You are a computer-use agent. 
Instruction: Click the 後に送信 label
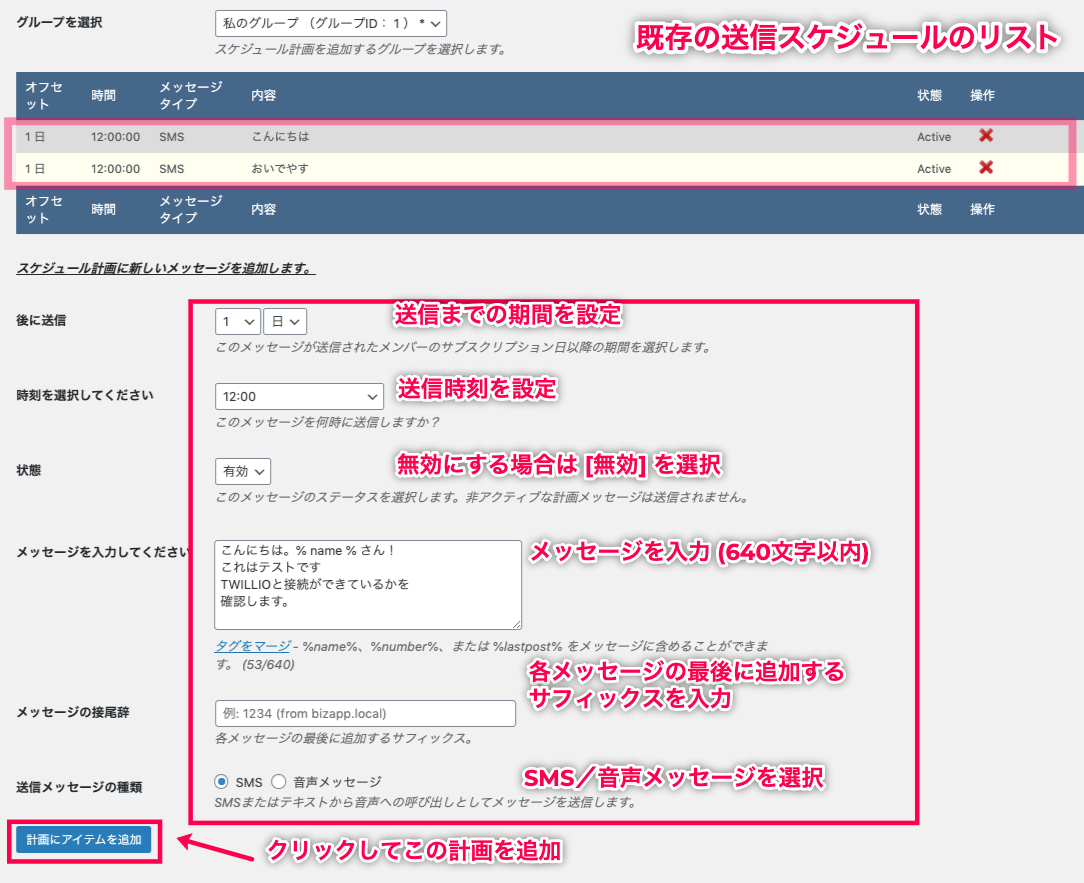41,320
